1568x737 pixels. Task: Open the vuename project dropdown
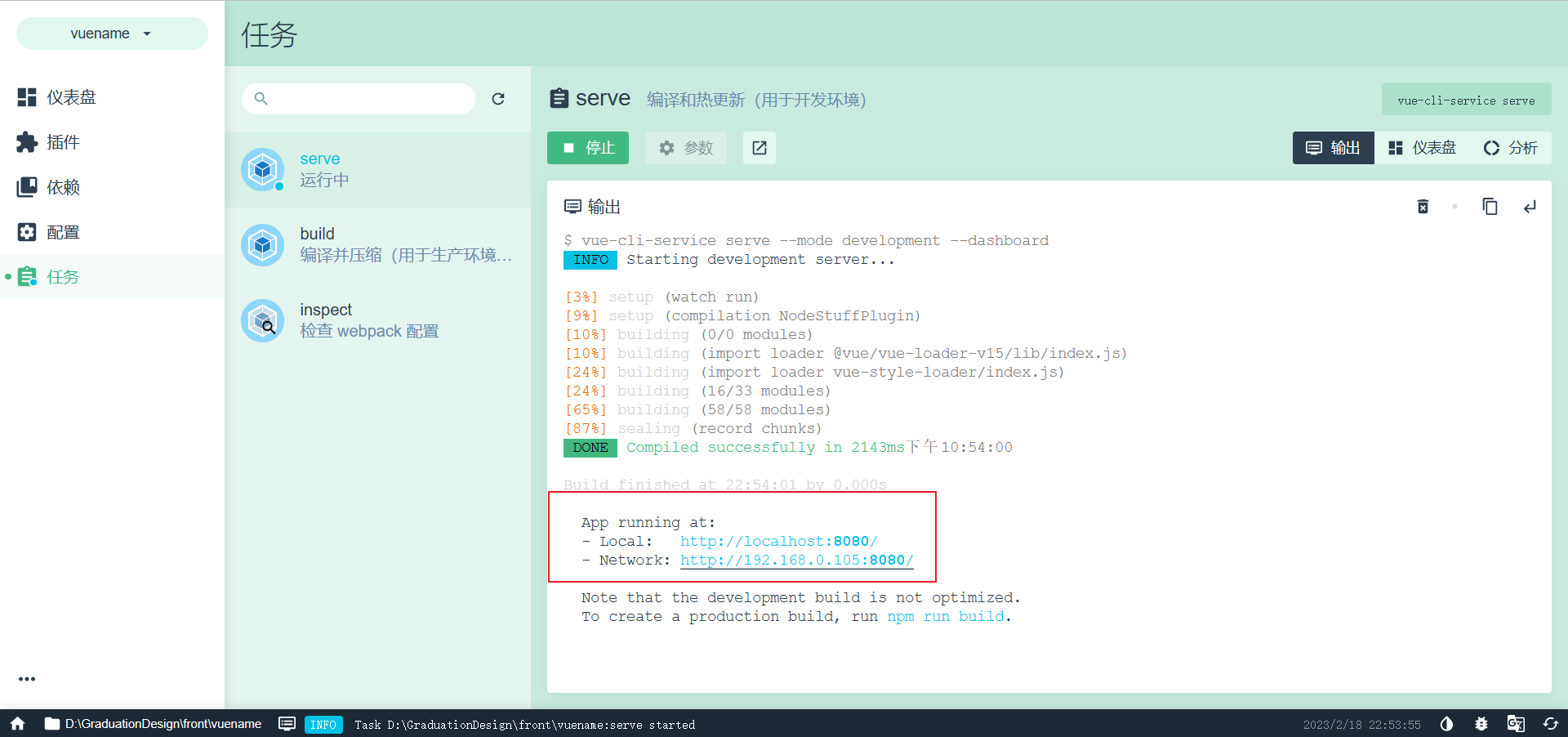click(112, 33)
